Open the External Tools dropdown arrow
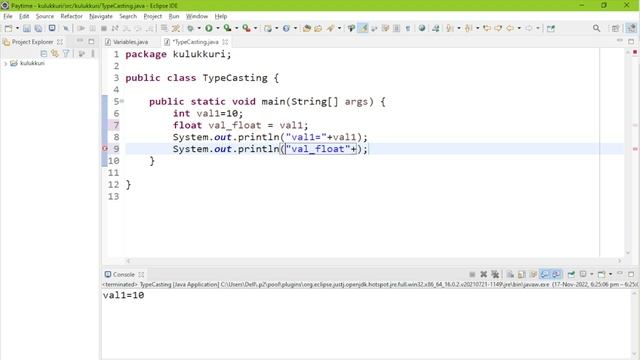Screen dimensions: 640x360 click(256, 28)
